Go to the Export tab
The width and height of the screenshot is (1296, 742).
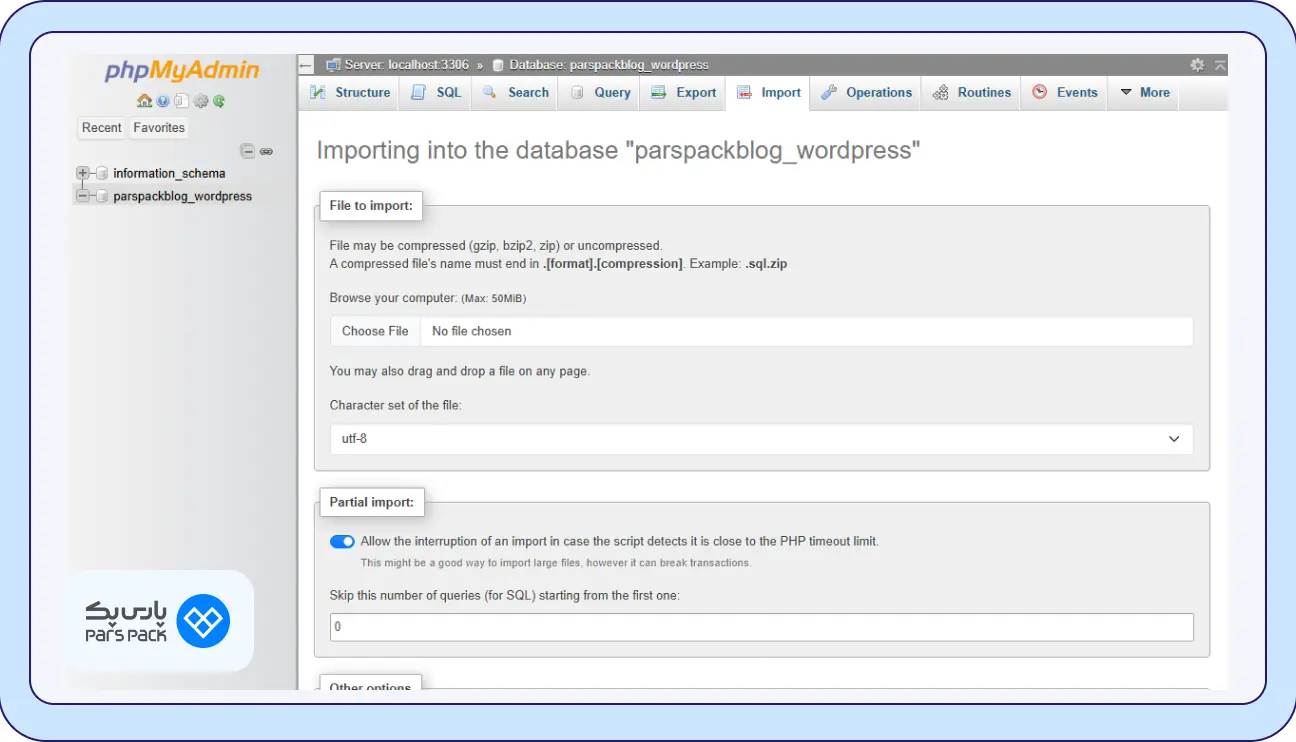[684, 92]
